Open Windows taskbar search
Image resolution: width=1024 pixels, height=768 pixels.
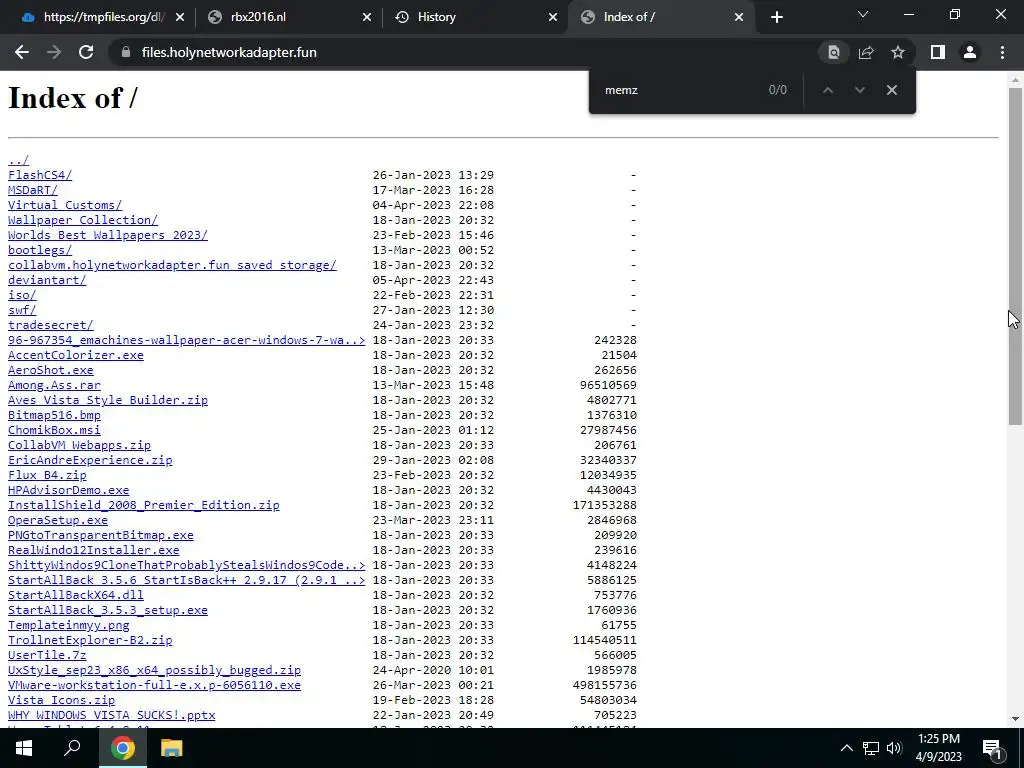pyautogui.click(x=72, y=748)
